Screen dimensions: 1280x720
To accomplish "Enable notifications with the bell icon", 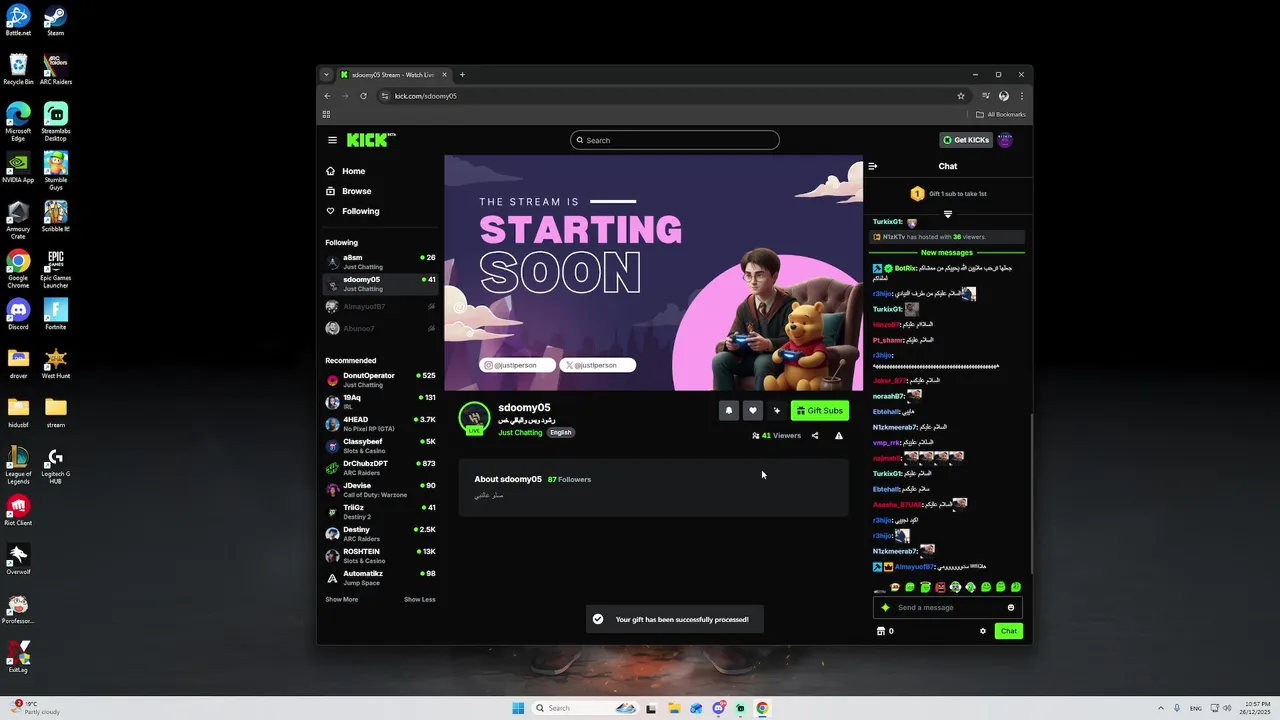I will 729,410.
